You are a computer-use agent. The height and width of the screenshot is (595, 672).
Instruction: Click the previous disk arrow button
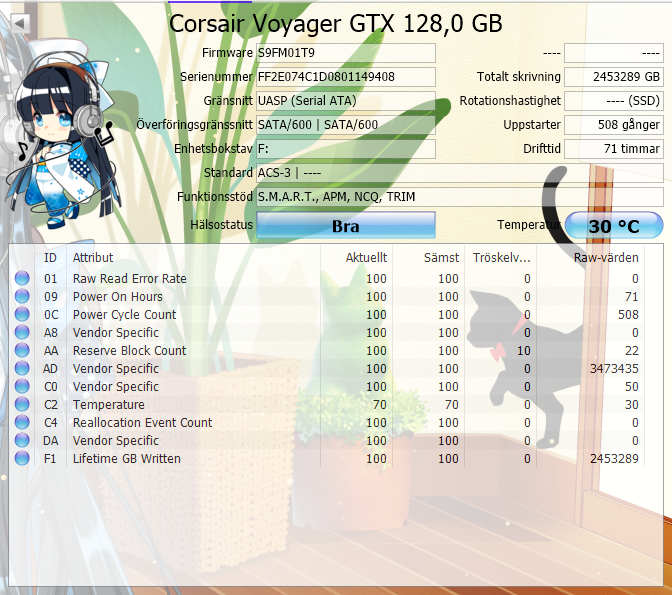20,24
